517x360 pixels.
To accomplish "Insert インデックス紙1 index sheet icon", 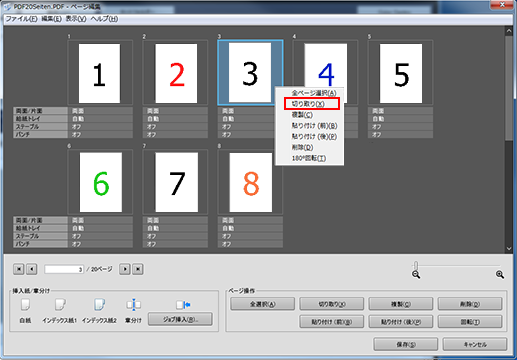I will click(x=60, y=304).
